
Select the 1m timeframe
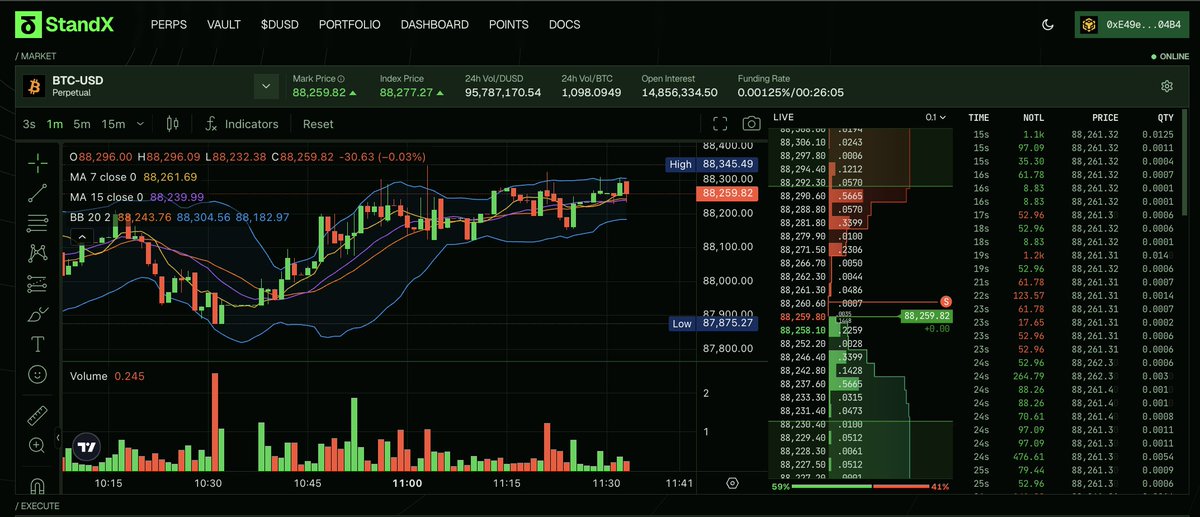click(55, 124)
